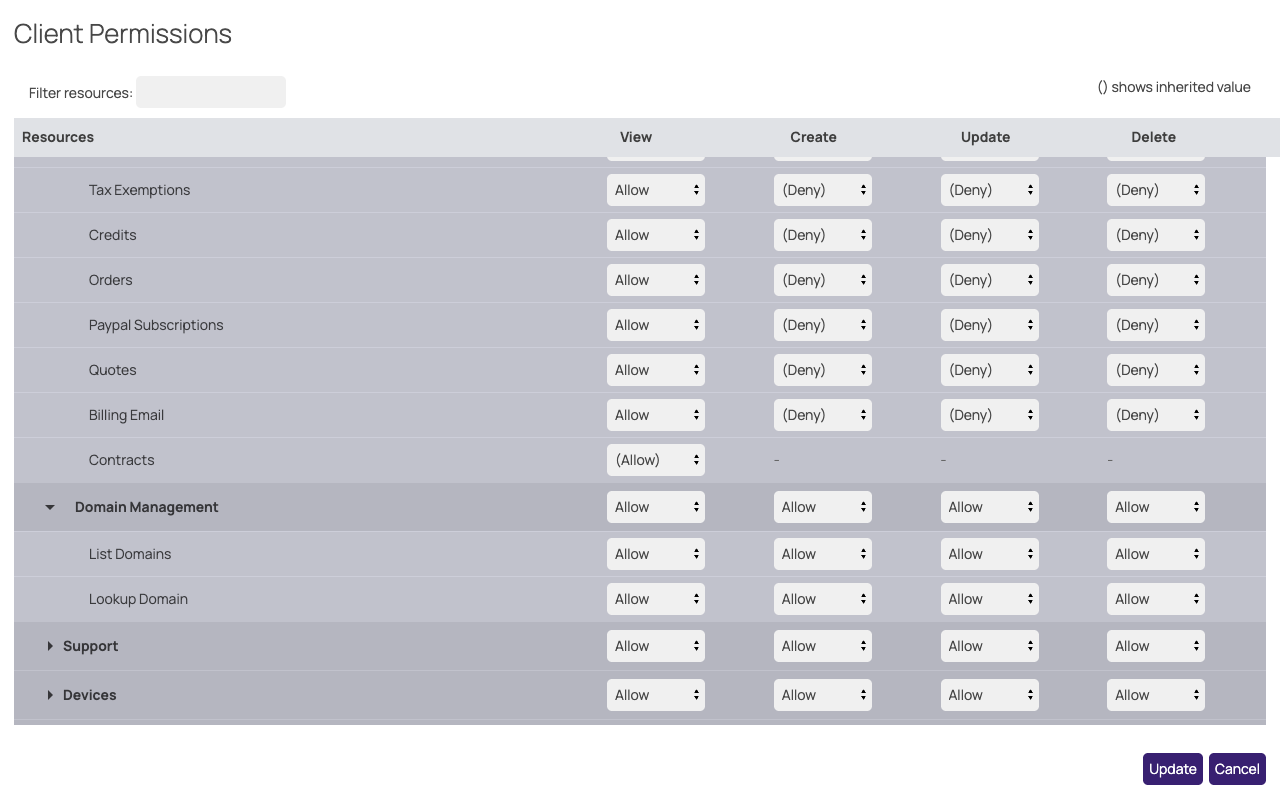The height and width of the screenshot is (799, 1280).
Task: Open Tax Exemptions Update dropdown
Action: pyautogui.click(x=990, y=190)
